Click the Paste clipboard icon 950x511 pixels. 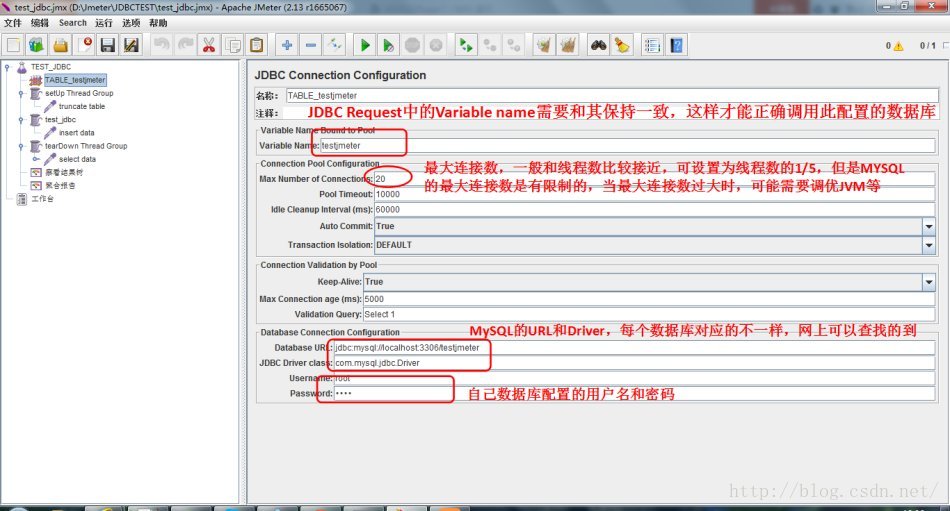pos(256,45)
